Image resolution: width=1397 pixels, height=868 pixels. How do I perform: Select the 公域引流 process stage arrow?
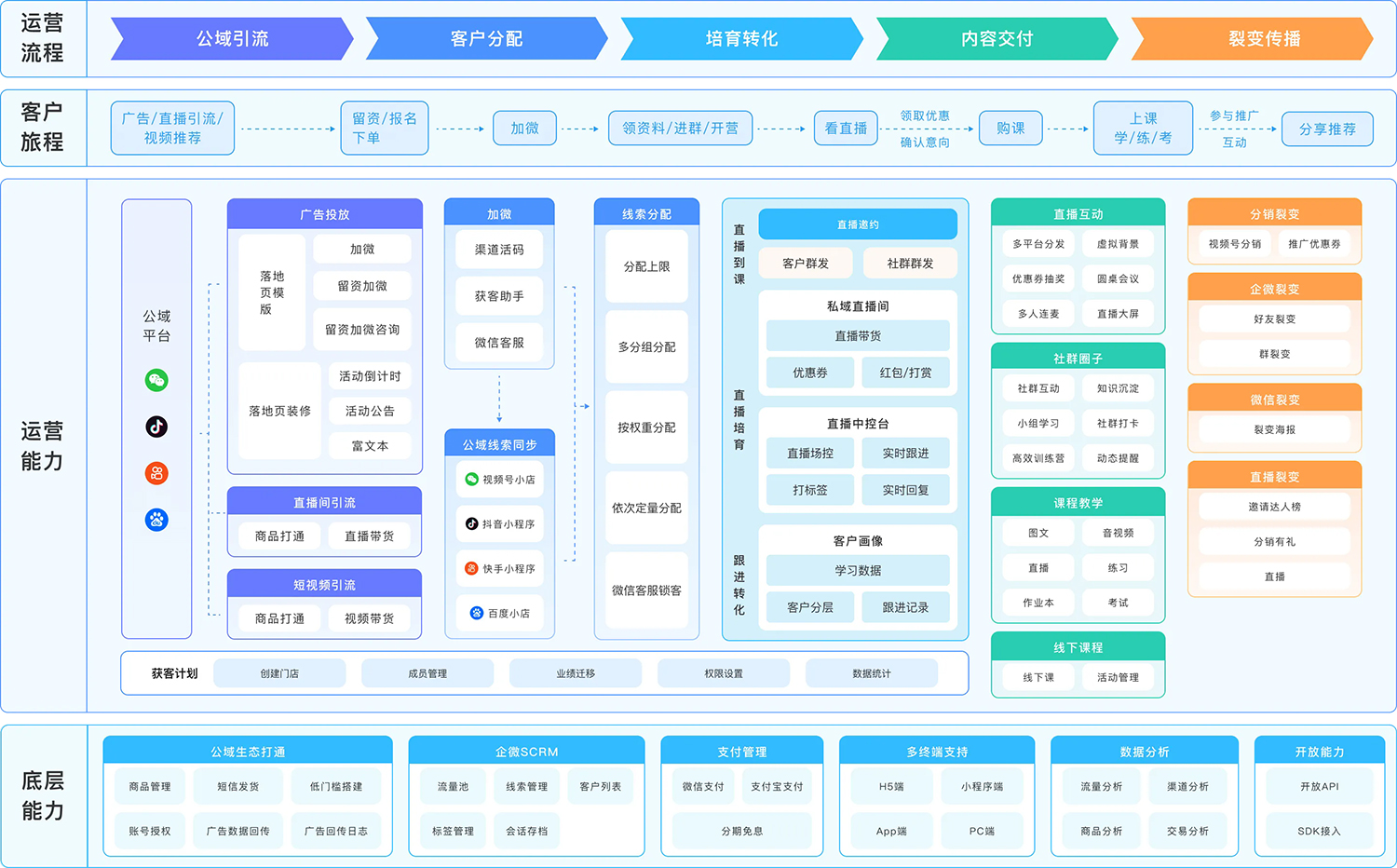(232, 39)
